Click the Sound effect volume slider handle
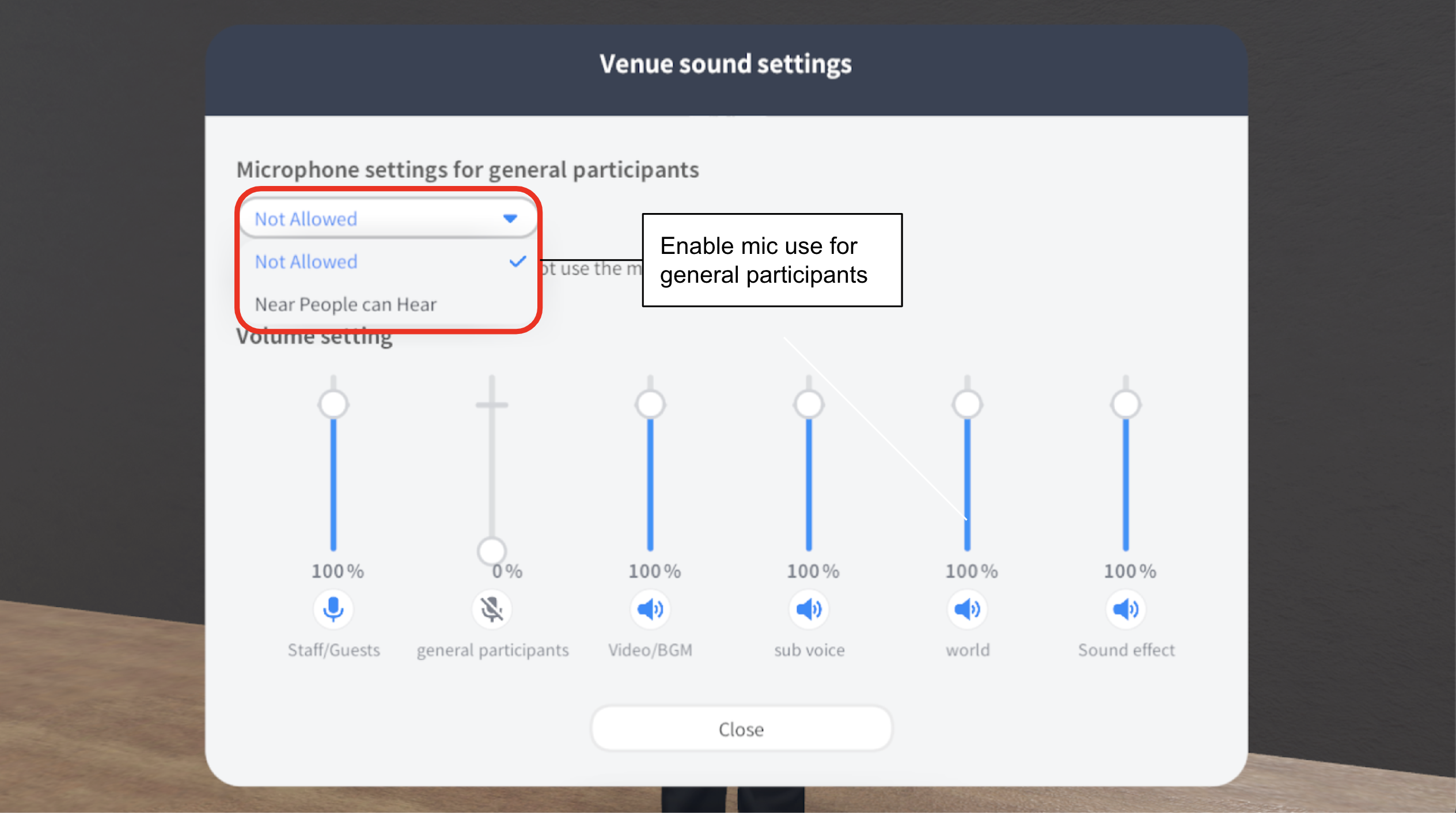The width and height of the screenshot is (1456, 813). click(1126, 404)
